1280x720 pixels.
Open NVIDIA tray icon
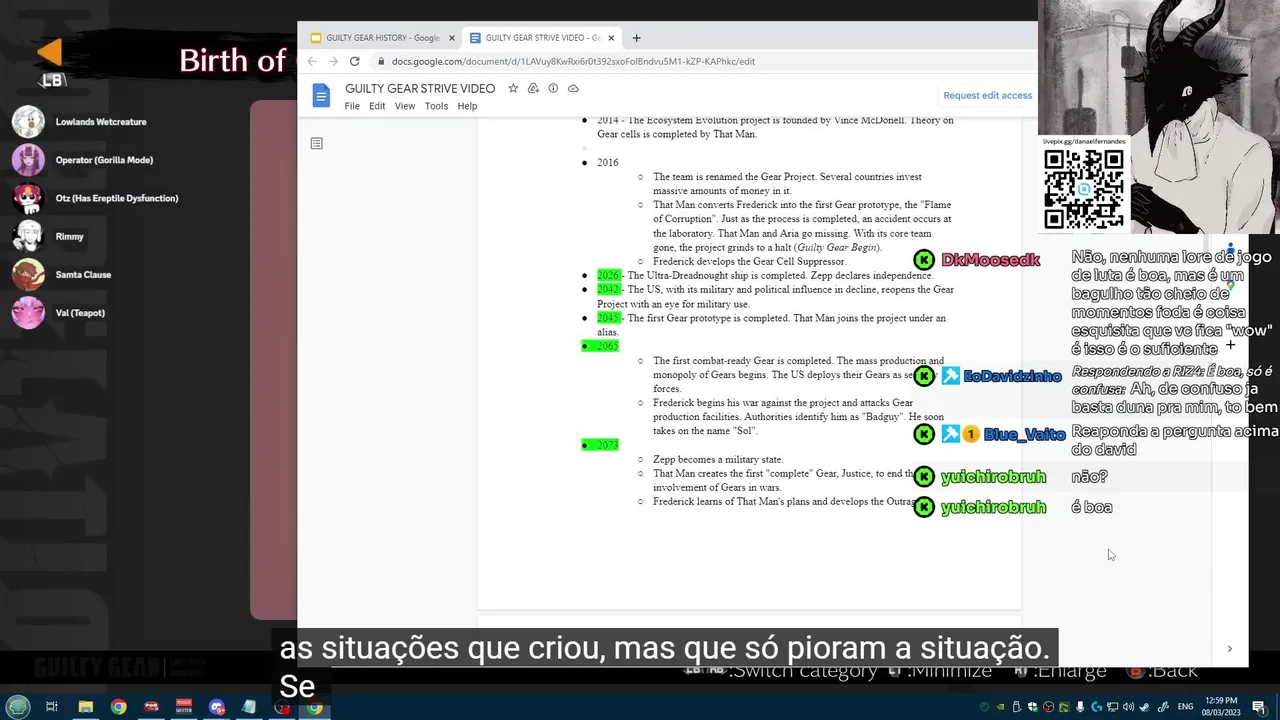click(1000, 707)
